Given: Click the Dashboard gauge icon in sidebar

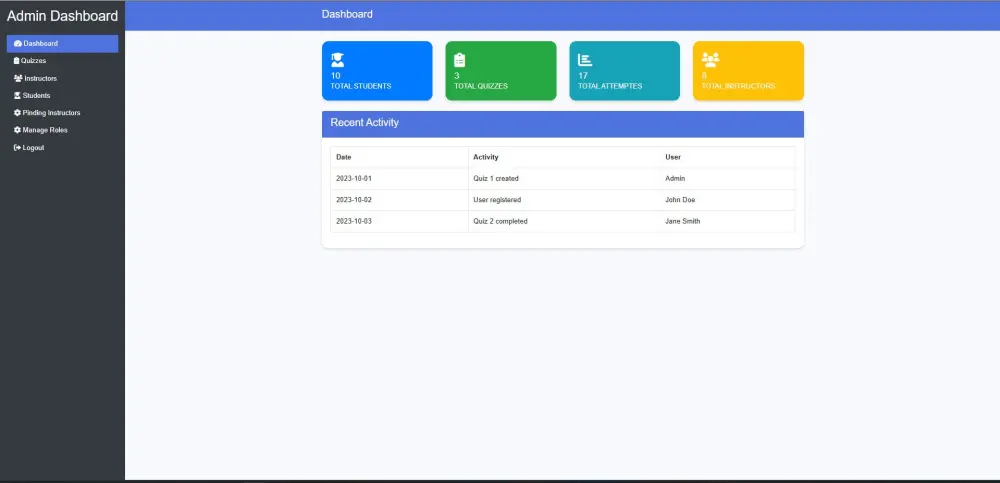Looking at the screenshot, I should coord(18,44).
